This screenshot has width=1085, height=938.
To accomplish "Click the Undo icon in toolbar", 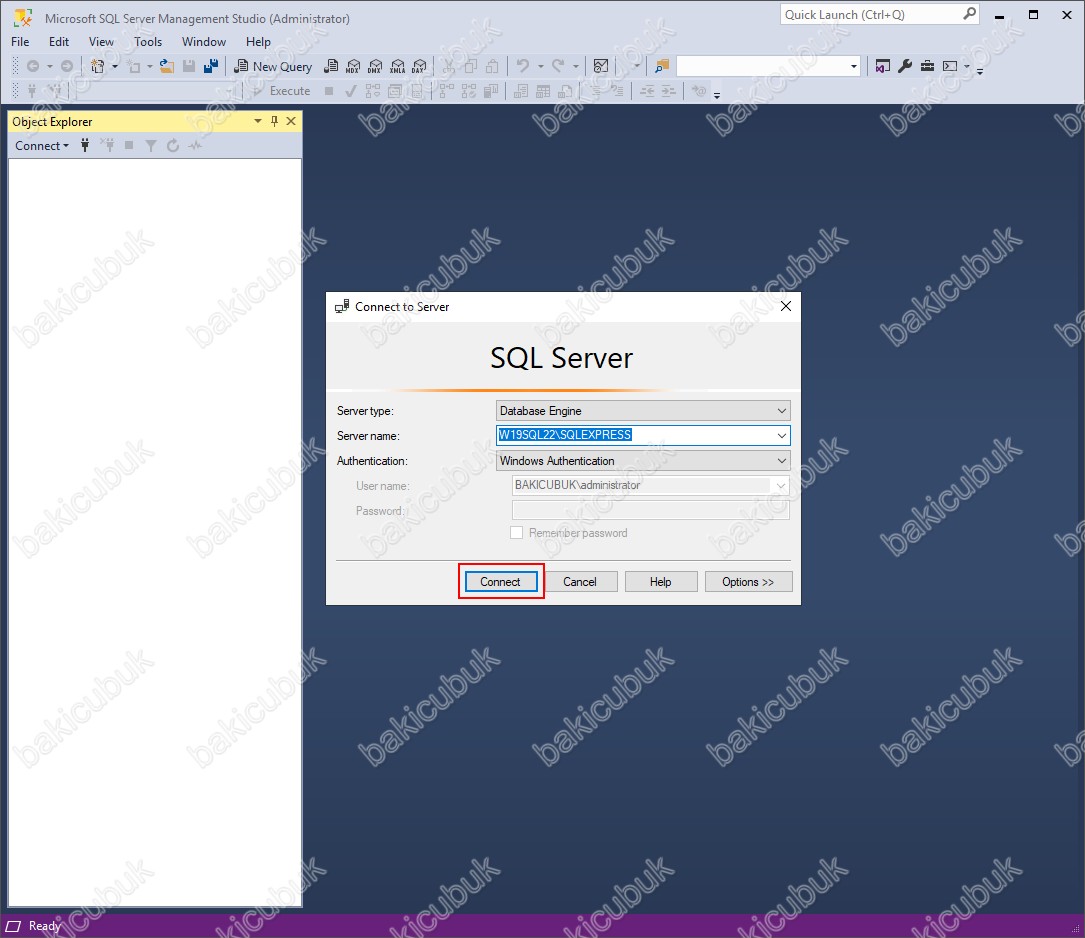I will [523, 66].
